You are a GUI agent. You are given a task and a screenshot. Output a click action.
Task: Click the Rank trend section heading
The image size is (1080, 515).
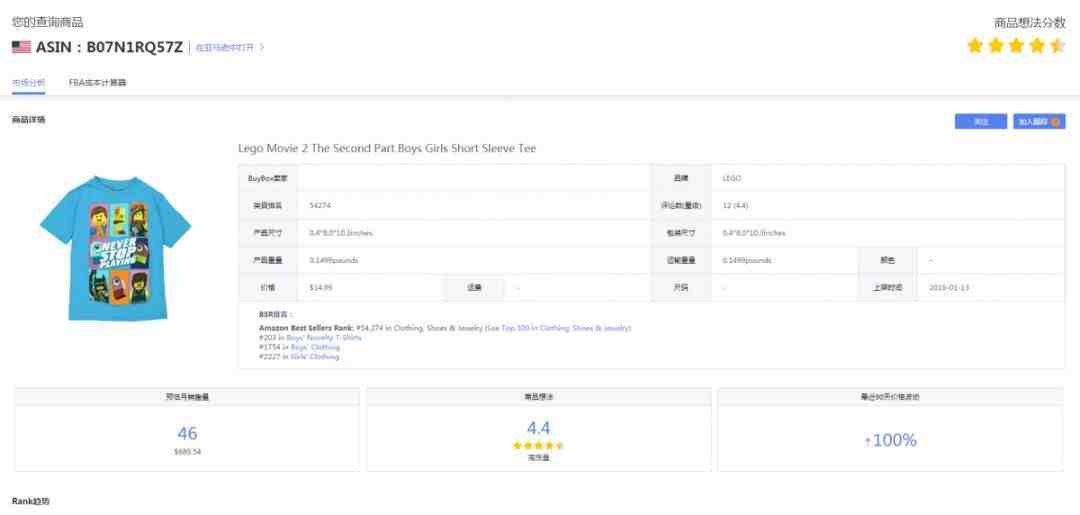[x=30, y=501]
